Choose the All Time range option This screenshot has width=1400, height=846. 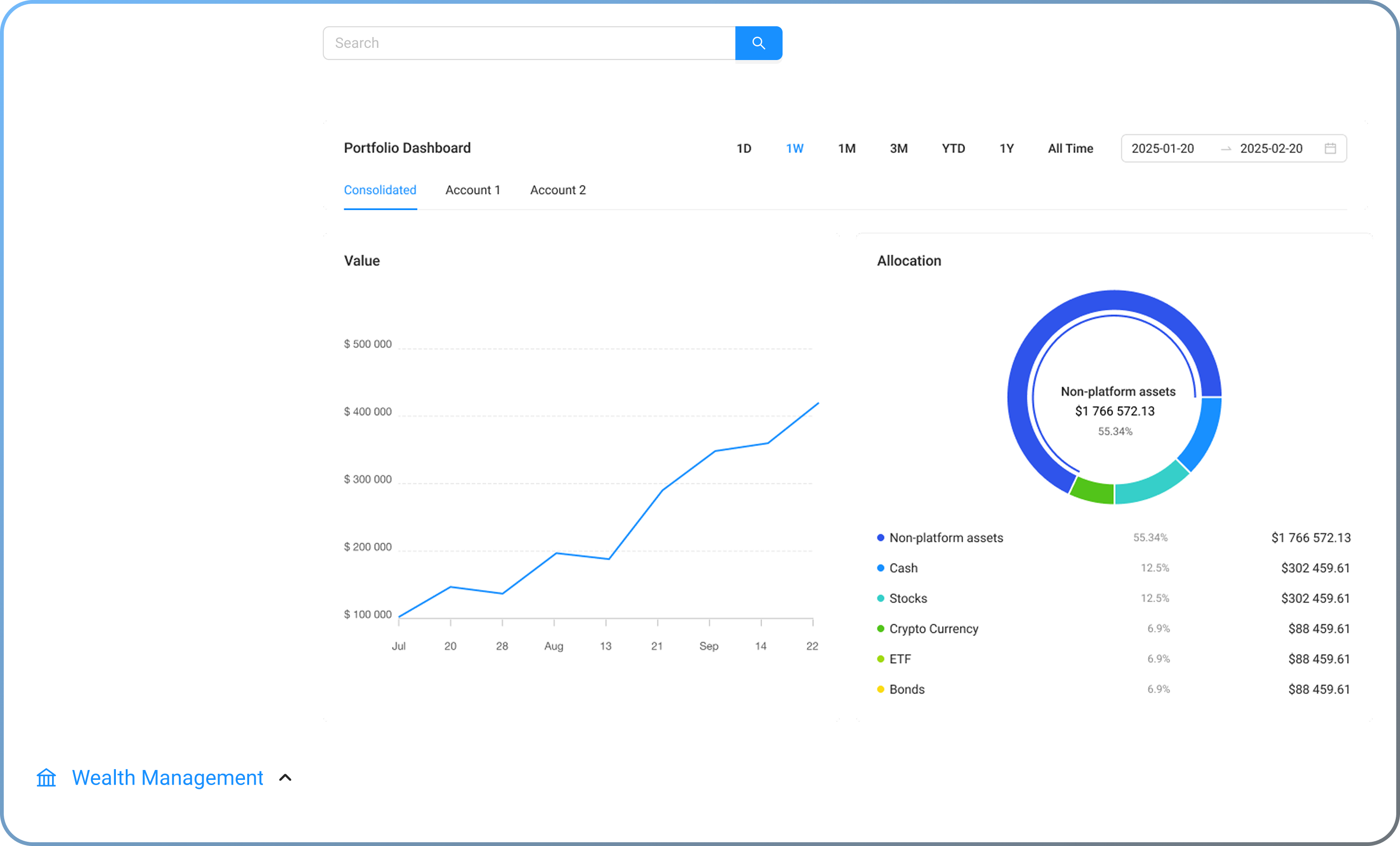(1071, 148)
